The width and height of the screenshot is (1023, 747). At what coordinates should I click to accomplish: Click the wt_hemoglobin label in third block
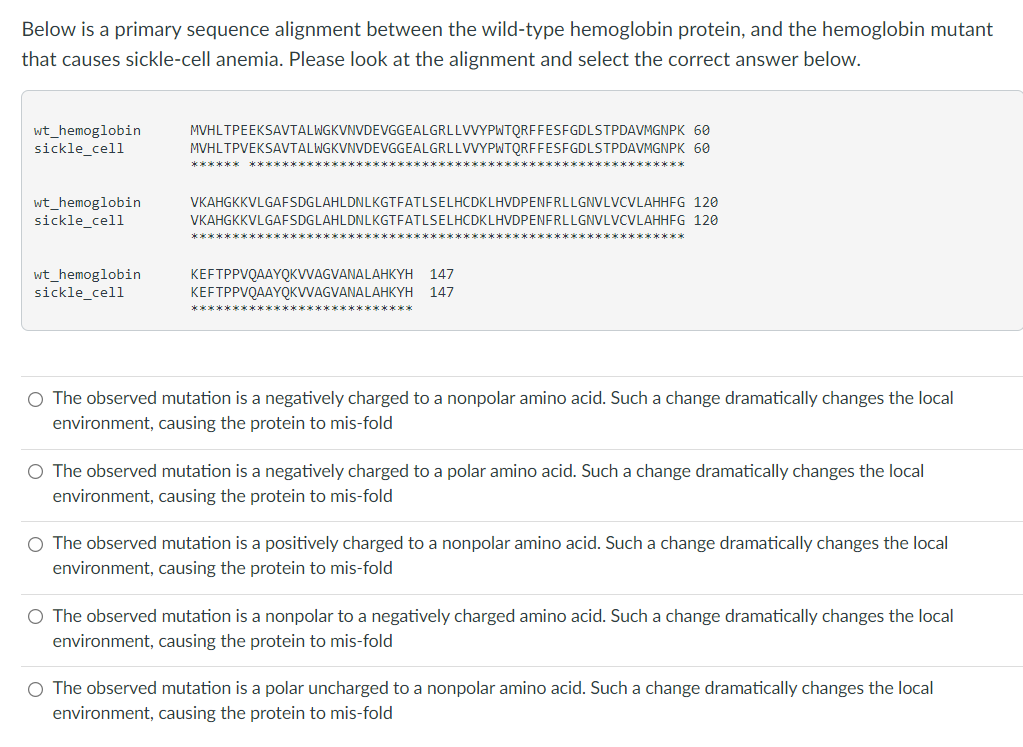click(x=86, y=274)
